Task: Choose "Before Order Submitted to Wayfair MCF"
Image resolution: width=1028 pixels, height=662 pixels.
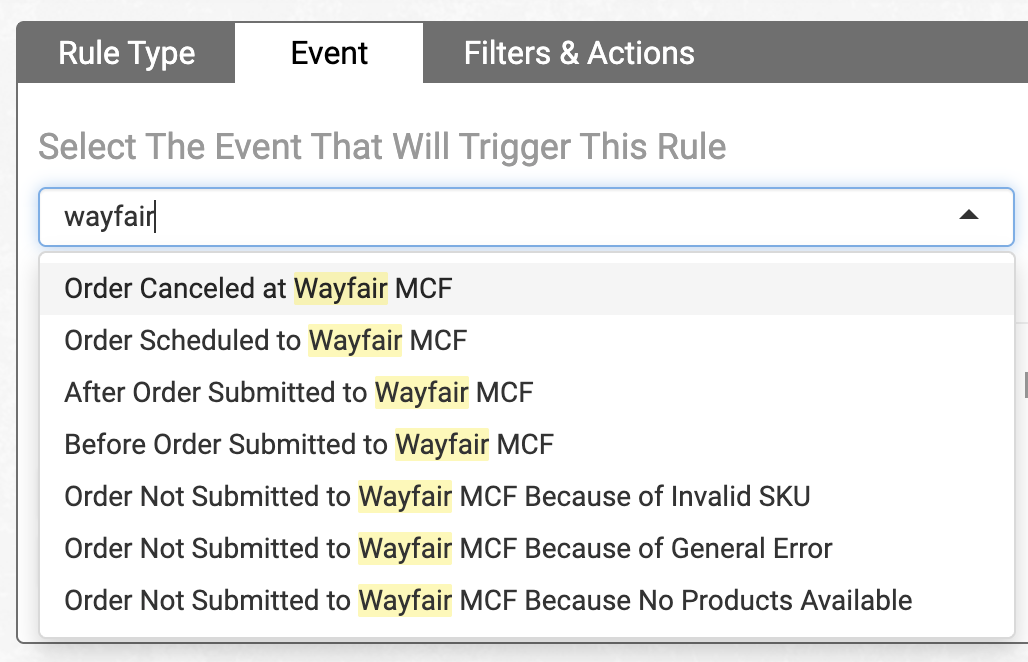Action: tap(309, 444)
